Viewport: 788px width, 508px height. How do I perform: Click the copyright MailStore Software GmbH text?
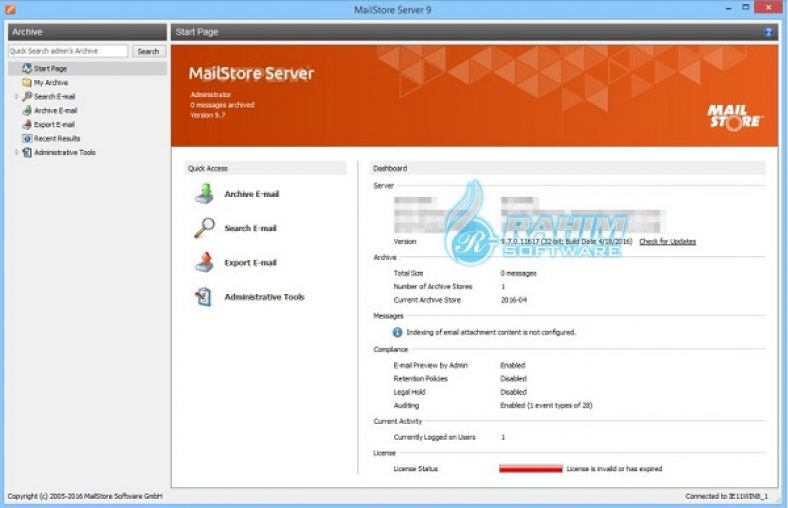click(x=85, y=496)
